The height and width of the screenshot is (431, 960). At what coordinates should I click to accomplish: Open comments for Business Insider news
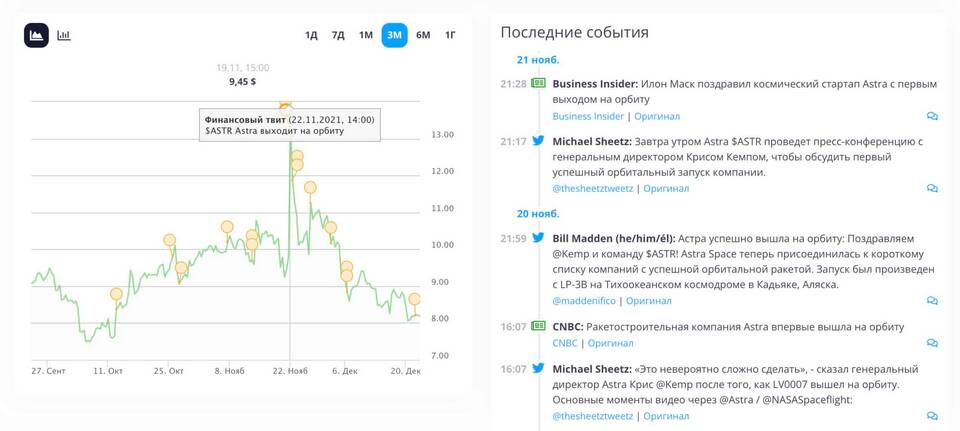pos(932,116)
